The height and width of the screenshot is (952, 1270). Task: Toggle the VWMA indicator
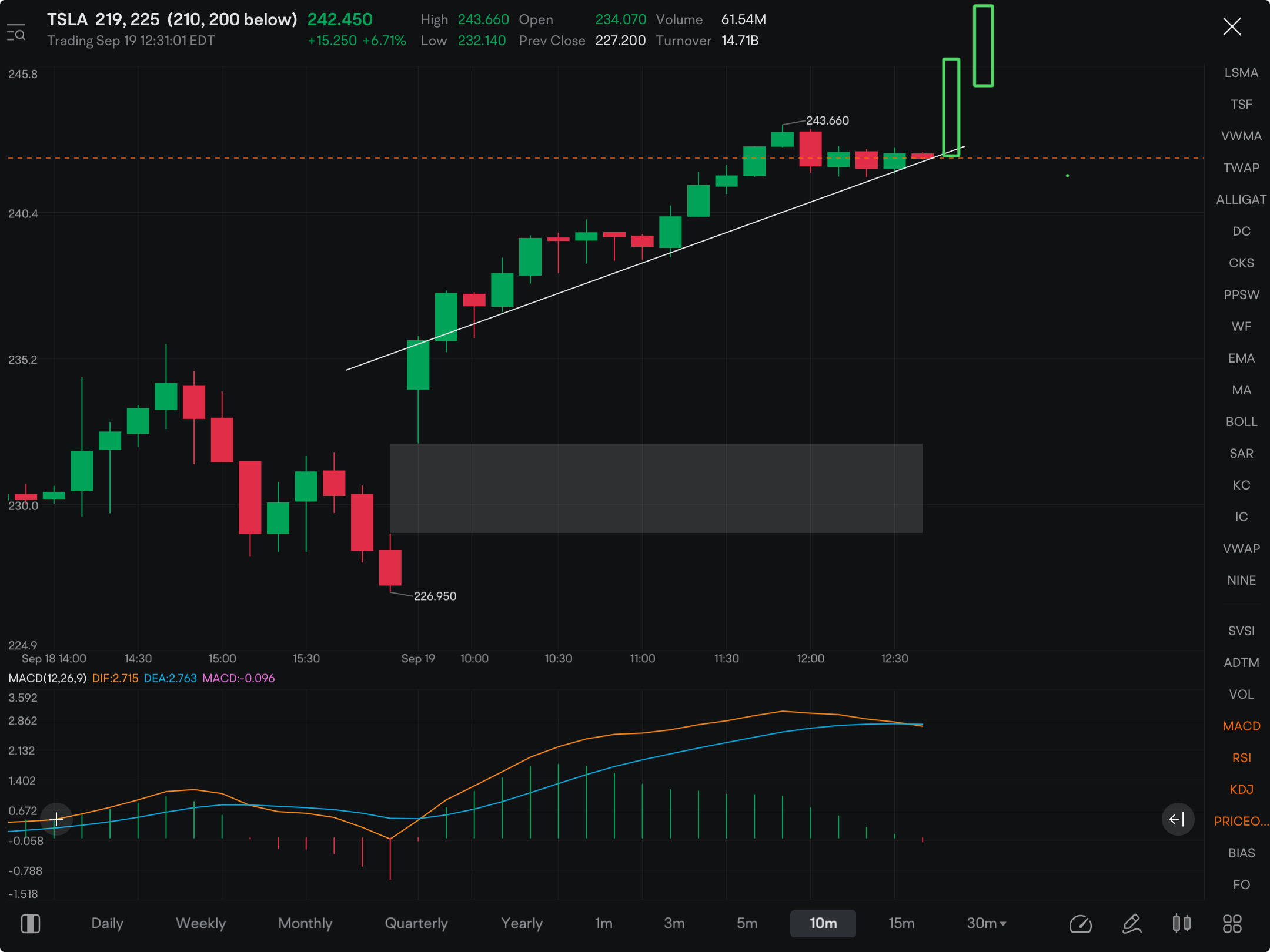(x=1241, y=136)
